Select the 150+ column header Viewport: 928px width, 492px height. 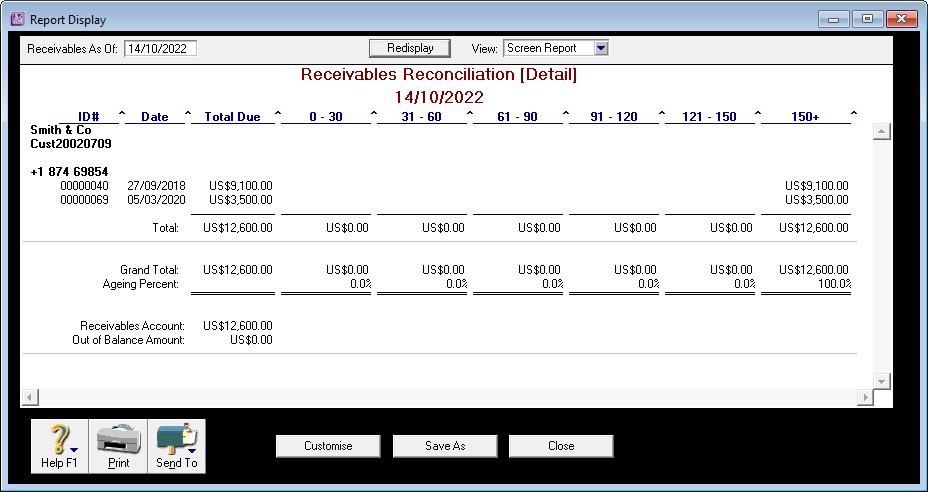click(803, 117)
